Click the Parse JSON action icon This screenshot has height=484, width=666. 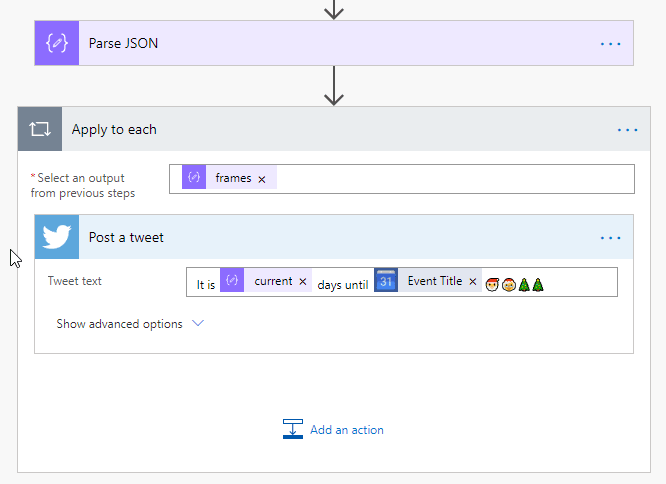[x=57, y=43]
